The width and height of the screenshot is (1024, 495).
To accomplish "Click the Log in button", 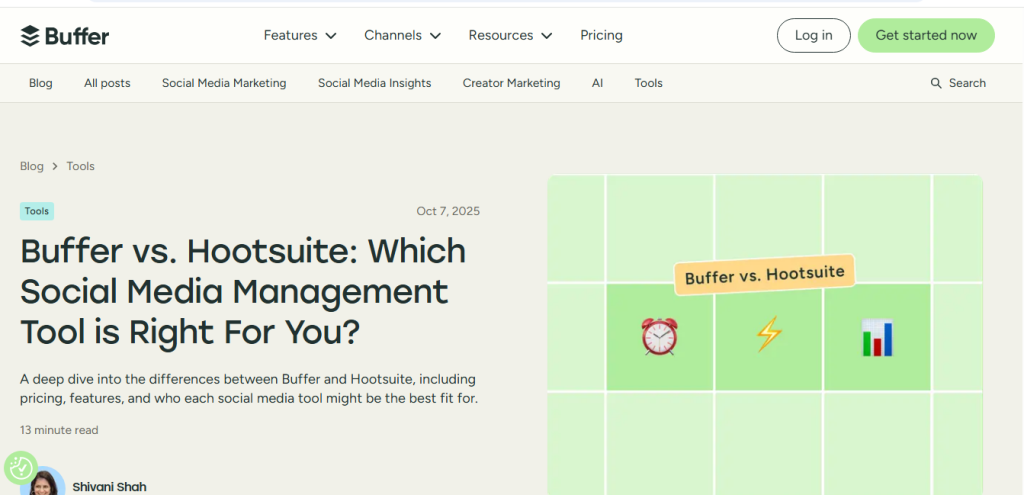I will (x=813, y=35).
